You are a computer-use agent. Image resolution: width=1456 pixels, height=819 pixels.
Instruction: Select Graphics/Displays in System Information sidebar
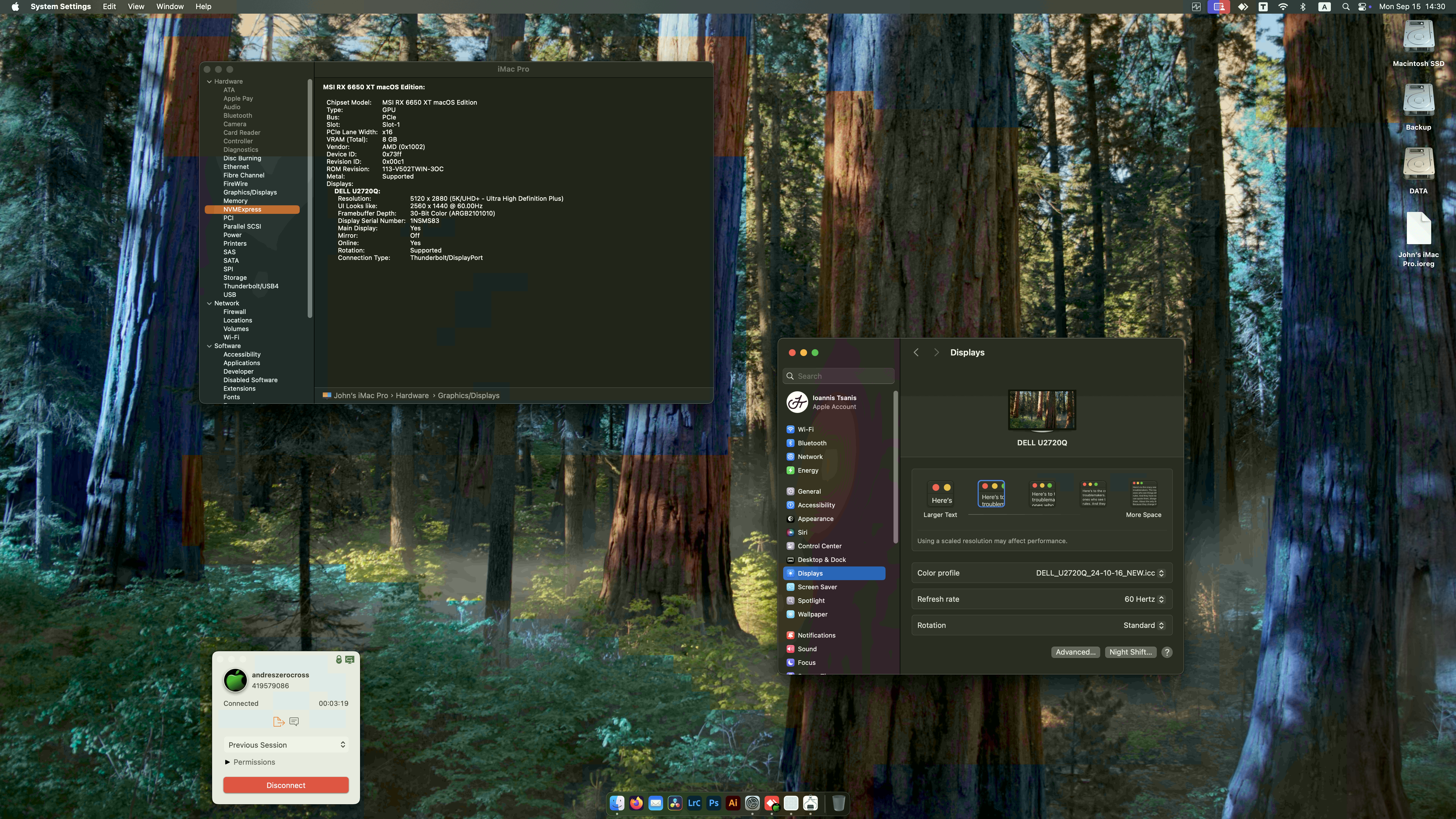tap(249, 192)
